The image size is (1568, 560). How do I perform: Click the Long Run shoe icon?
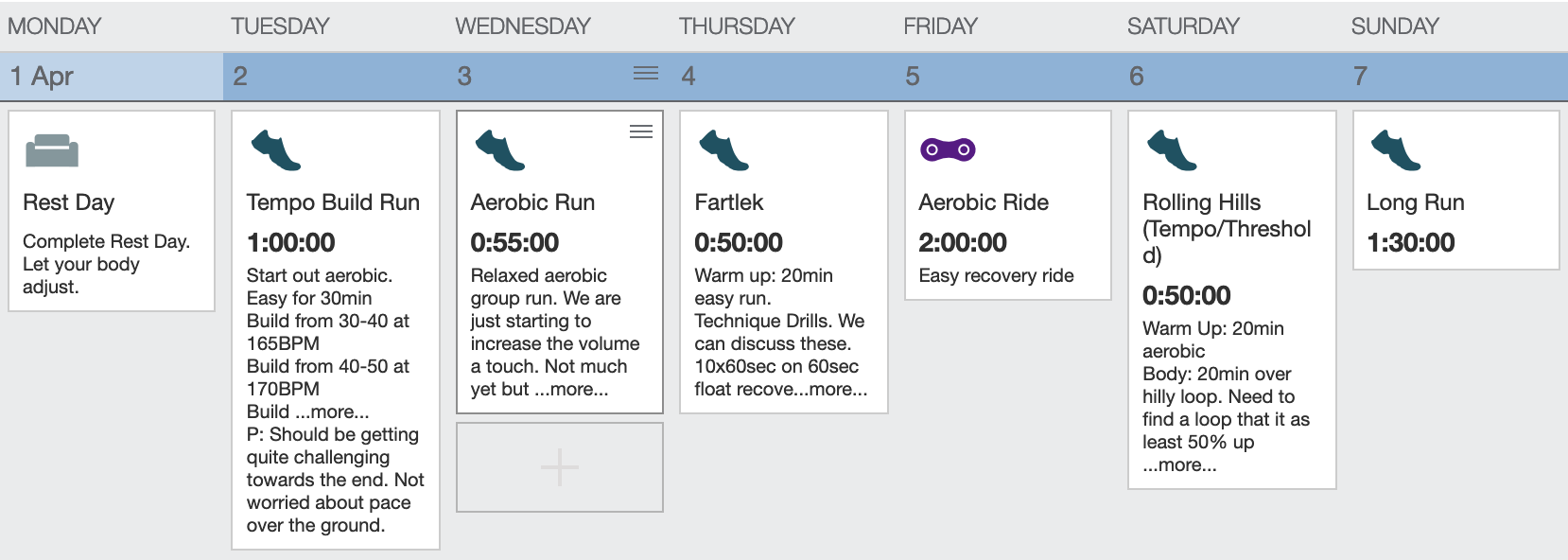point(1396,150)
